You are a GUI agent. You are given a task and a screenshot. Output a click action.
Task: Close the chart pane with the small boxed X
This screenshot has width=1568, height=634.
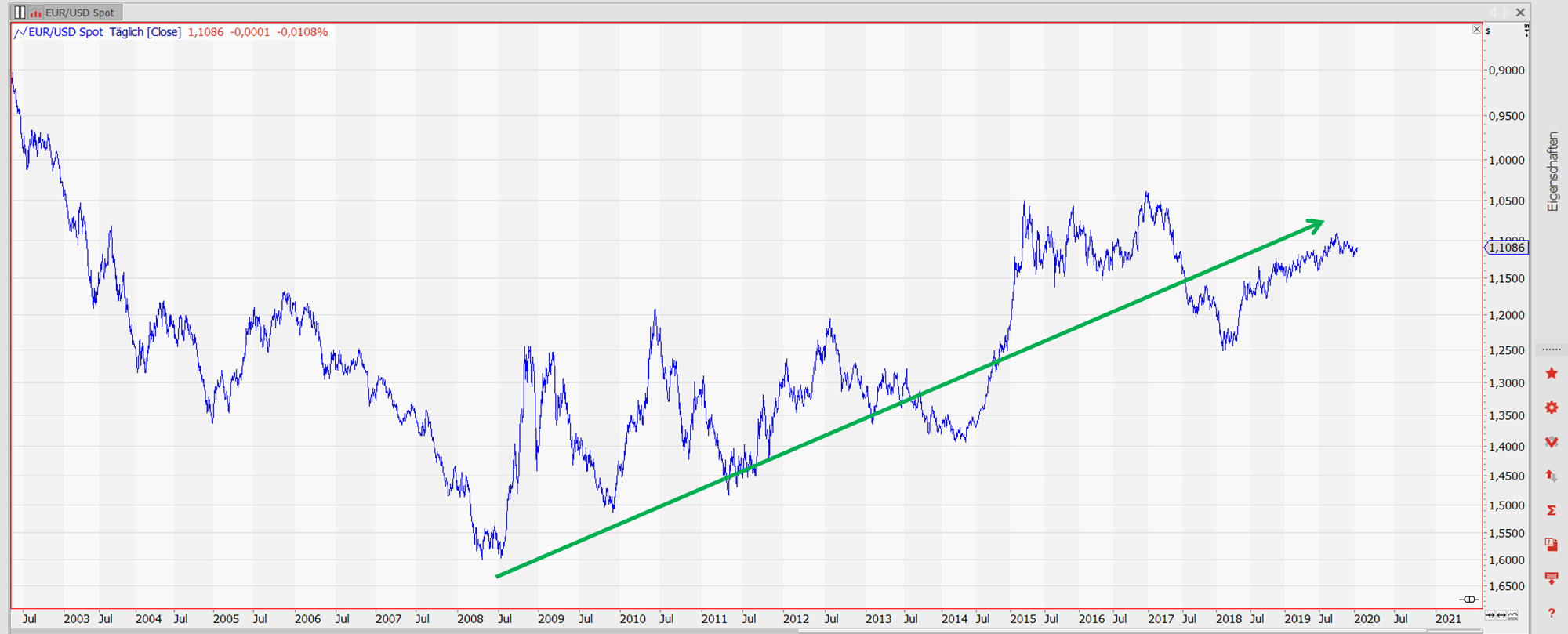click(x=1476, y=29)
